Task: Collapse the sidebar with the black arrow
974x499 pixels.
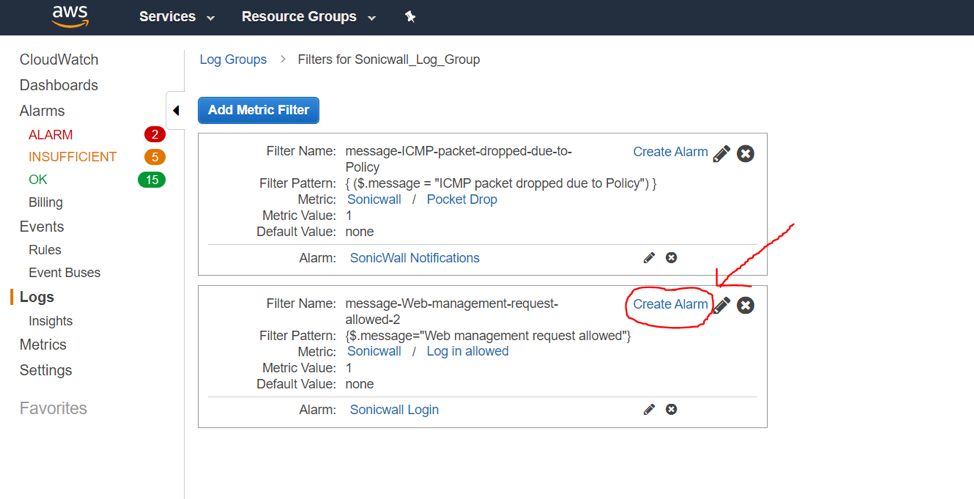Action: click(x=176, y=111)
